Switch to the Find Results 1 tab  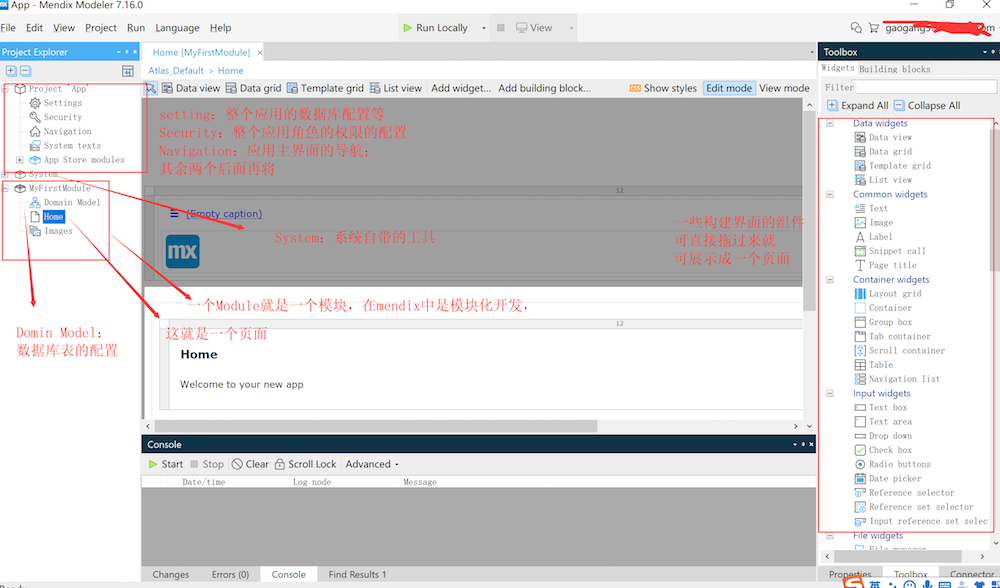[x=357, y=575]
